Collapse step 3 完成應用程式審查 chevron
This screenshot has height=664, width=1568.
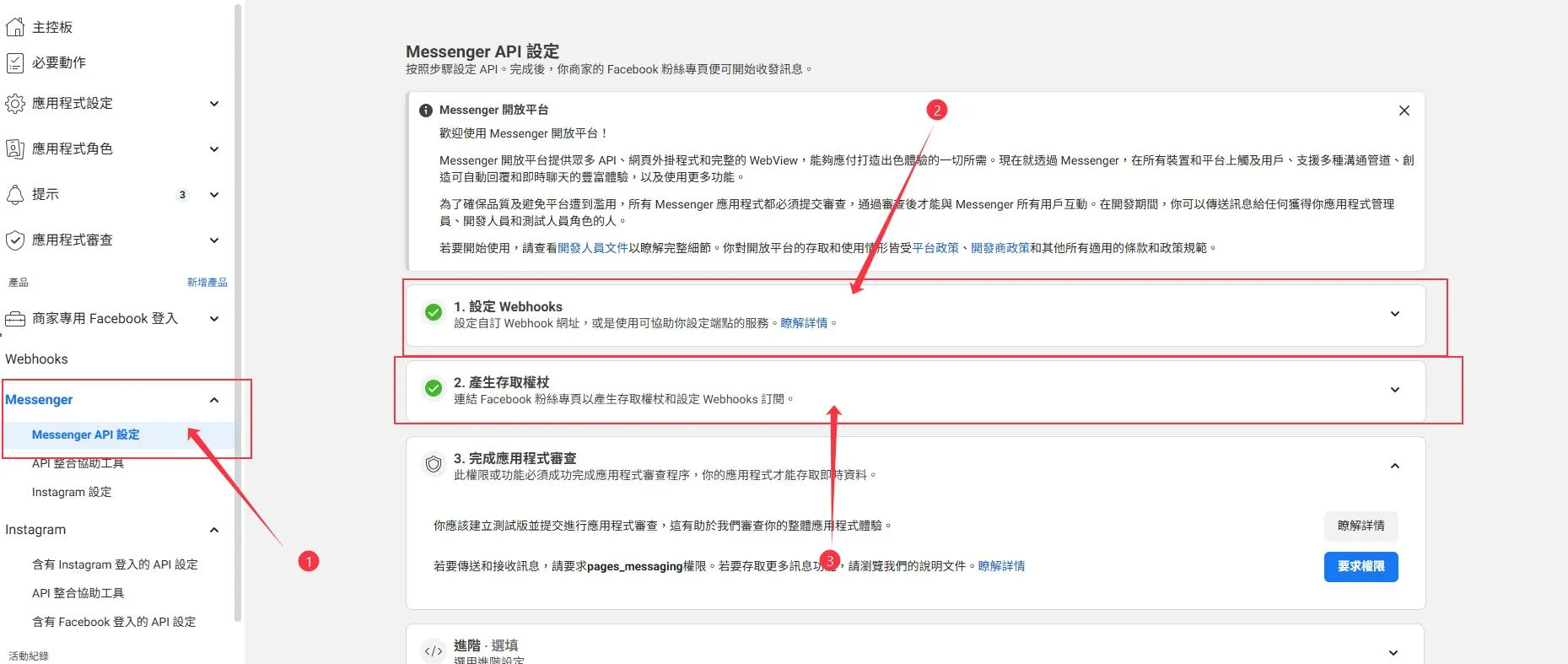[x=1395, y=466]
